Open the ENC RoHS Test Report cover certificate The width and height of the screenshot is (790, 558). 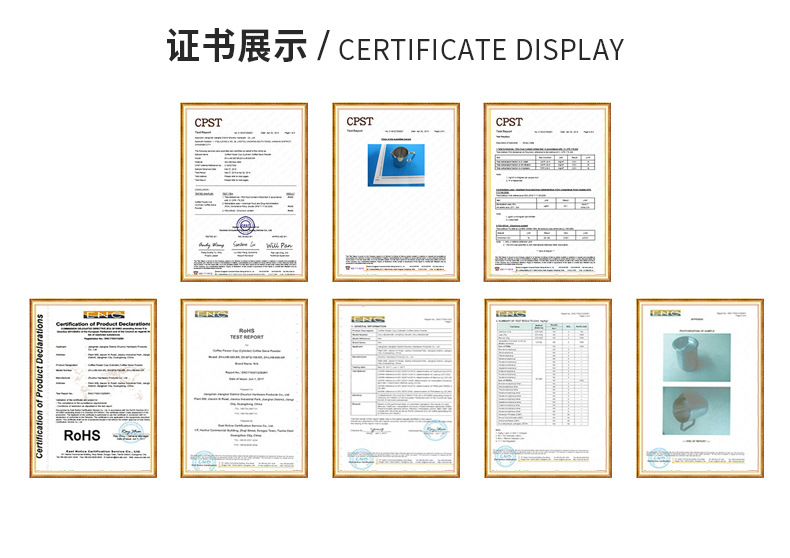(244, 388)
